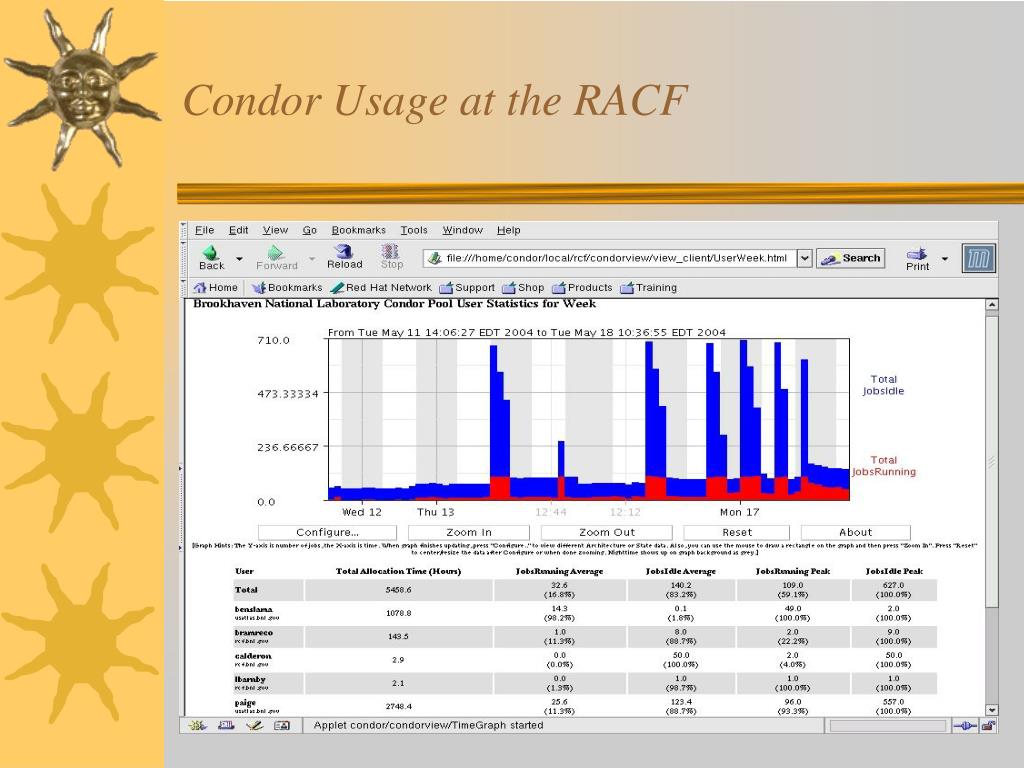Click the About graph button

[x=856, y=532]
